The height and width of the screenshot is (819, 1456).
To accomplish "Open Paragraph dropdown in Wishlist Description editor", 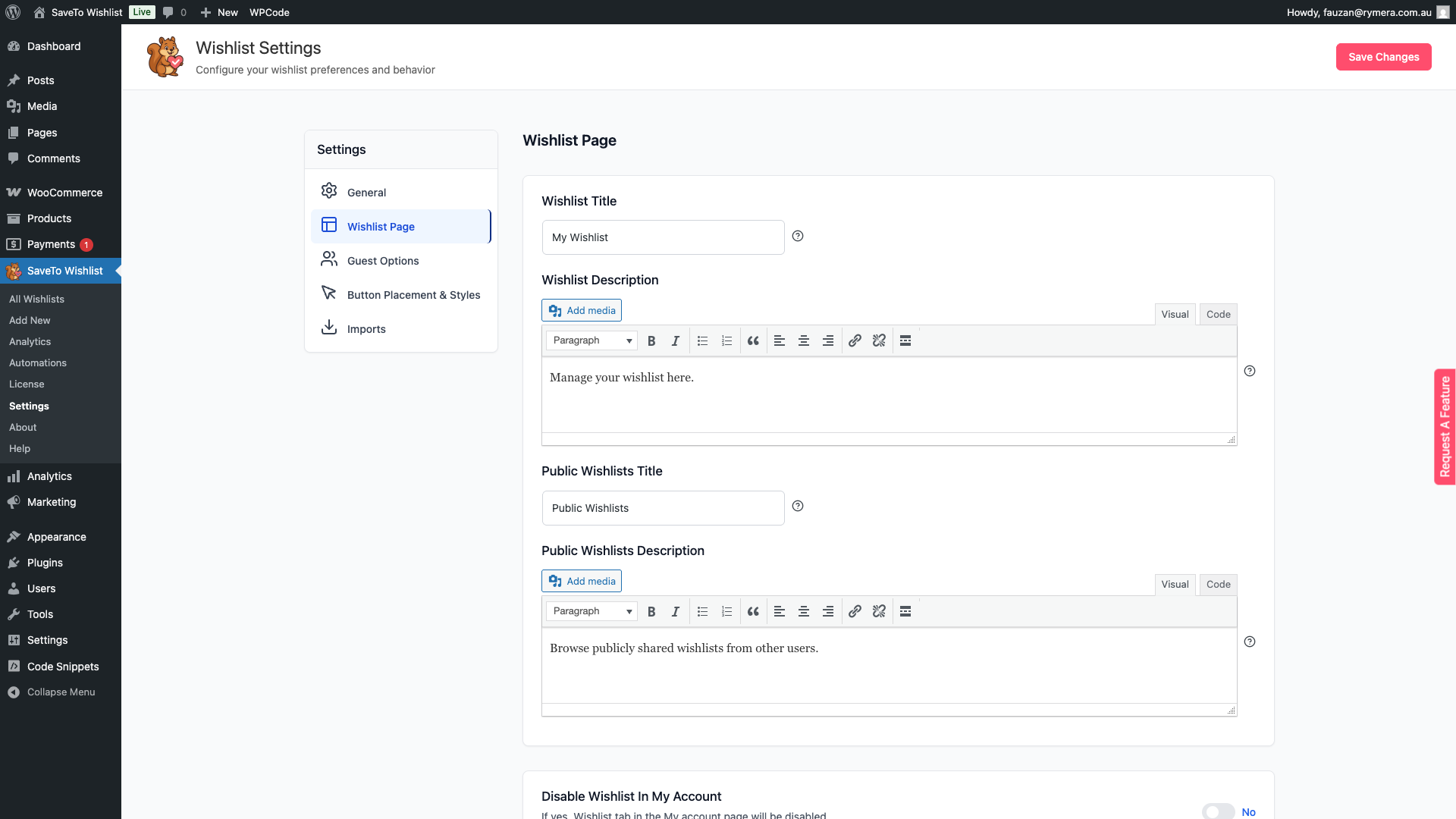I will click(591, 341).
